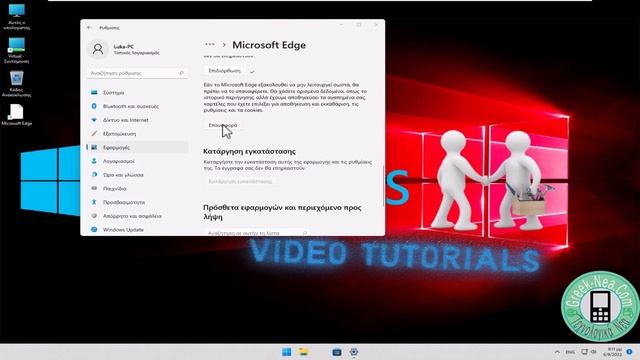Select the Microsoft Edge desktop file icon
This screenshot has height=360, width=640.
[x=16, y=115]
